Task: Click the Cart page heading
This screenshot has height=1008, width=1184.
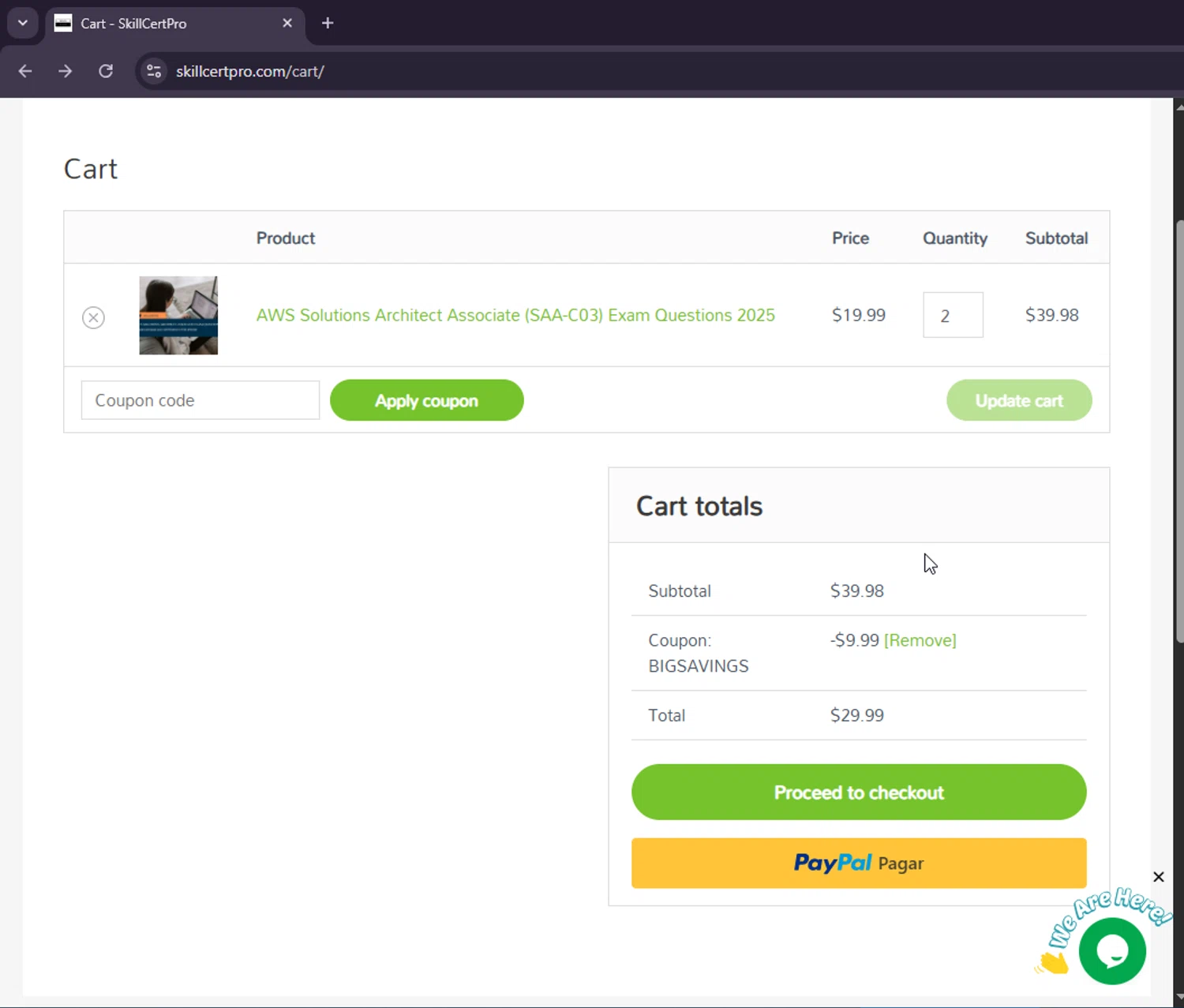Action: click(x=91, y=169)
